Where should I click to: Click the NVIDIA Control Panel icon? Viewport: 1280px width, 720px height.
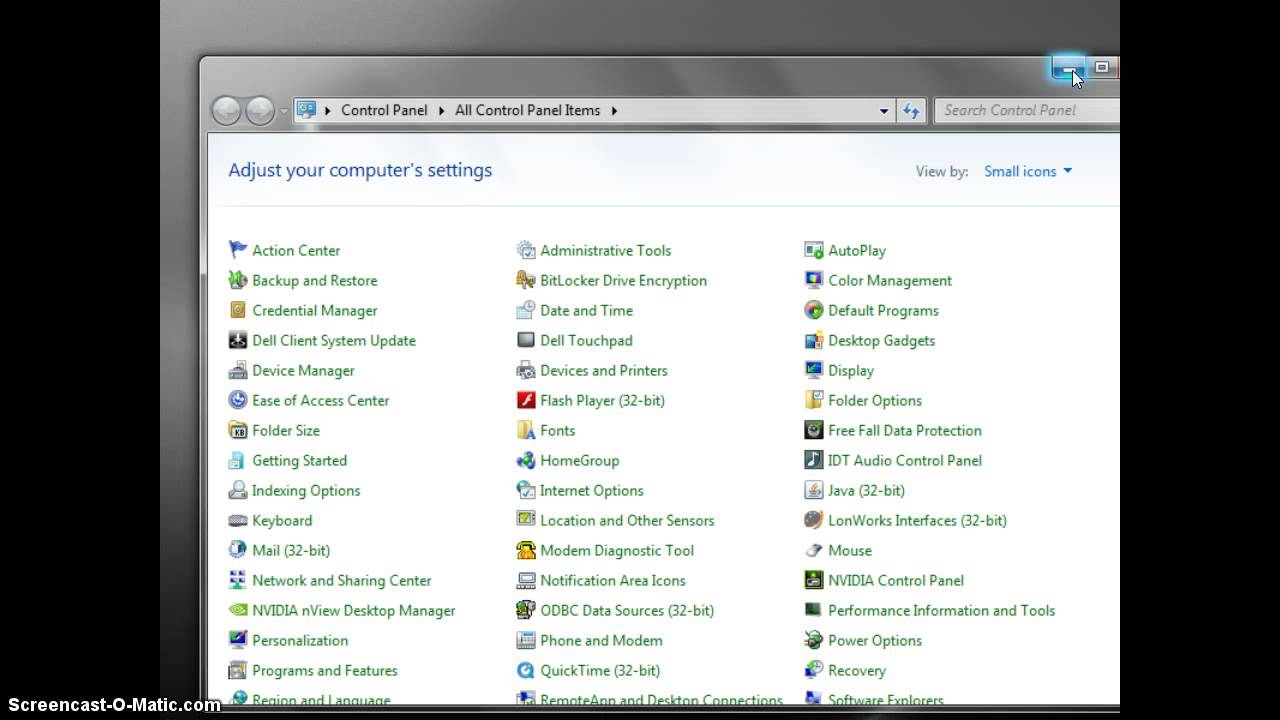(813, 580)
